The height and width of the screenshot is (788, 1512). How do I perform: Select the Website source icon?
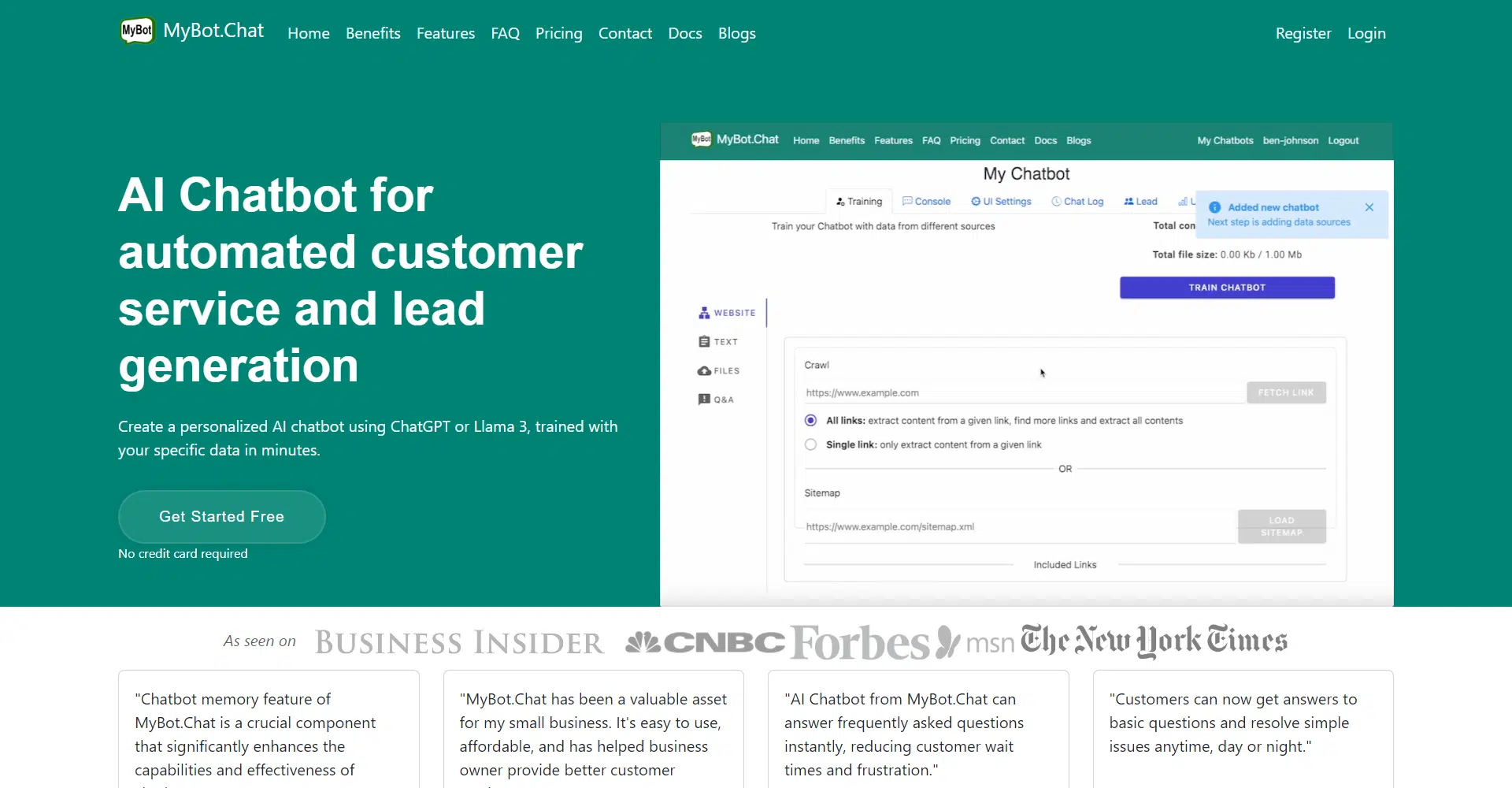[704, 313]
